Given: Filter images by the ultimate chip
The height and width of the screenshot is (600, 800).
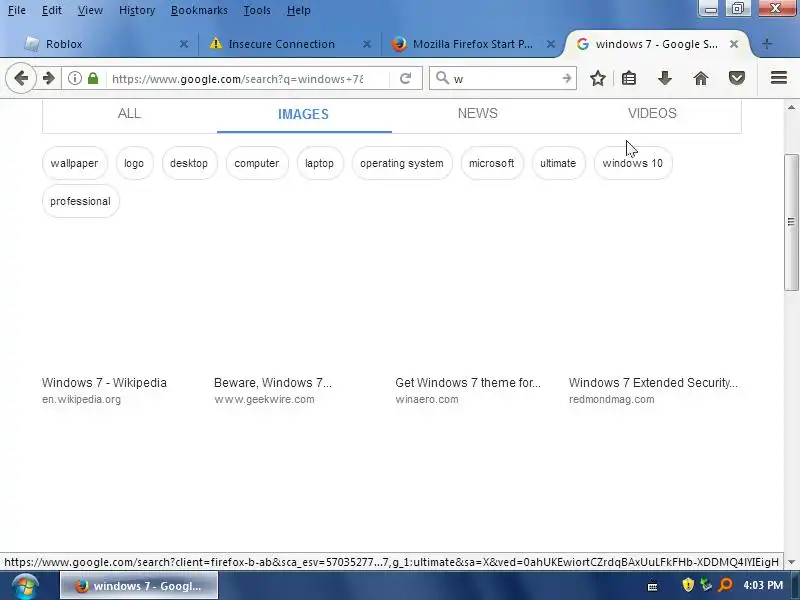Looking at the screenshot, I should pyautogui.click(x=558, y=163).
